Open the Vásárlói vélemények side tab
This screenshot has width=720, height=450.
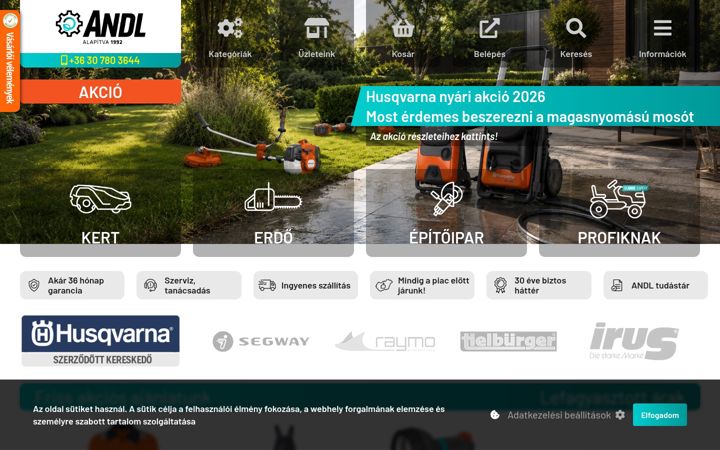(10, 61)
